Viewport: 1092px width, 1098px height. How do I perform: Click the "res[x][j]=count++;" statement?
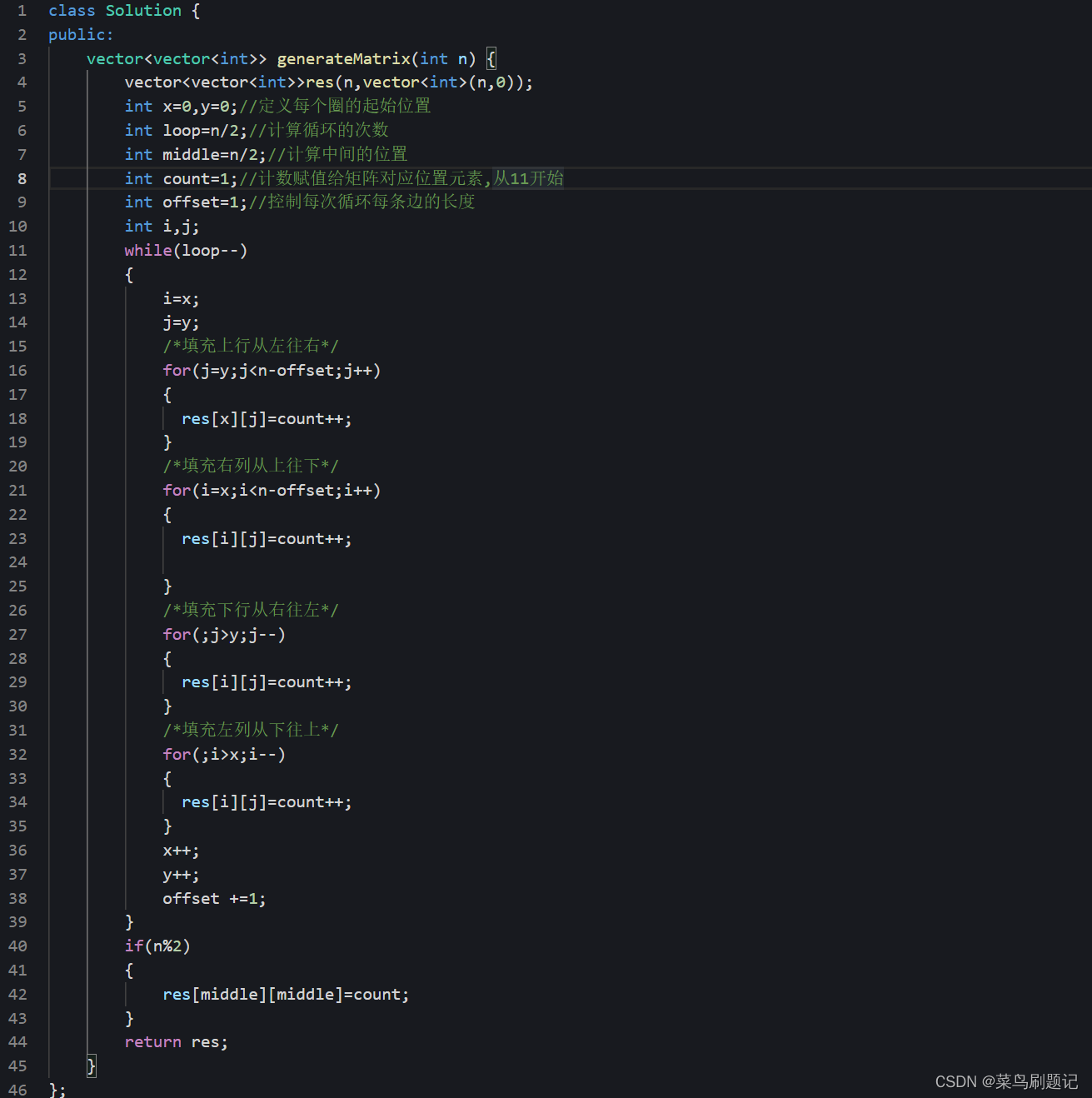pos(267,419)
